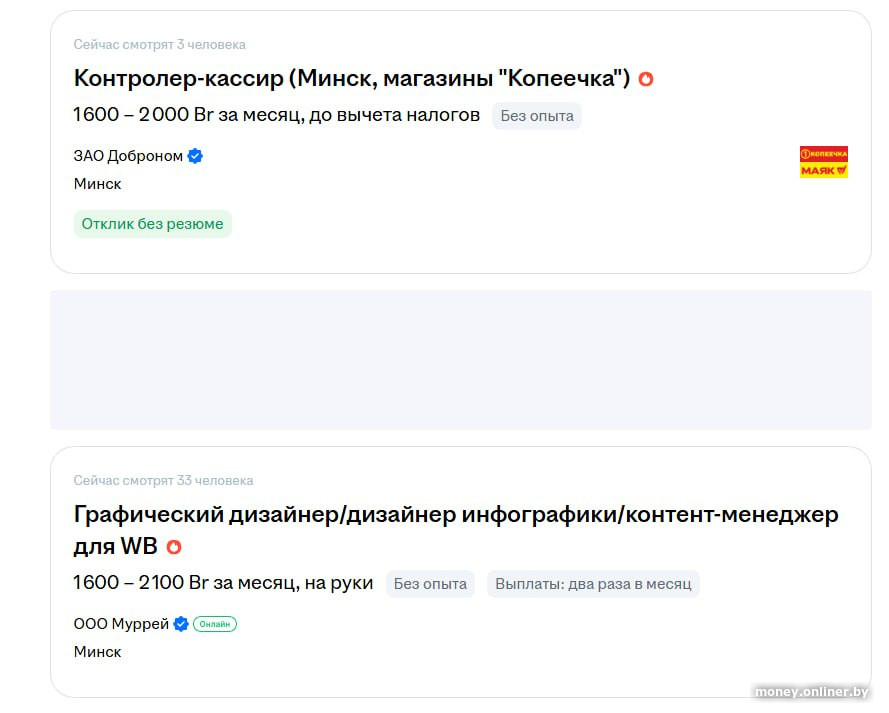
Task: Open the Графический дизайнер vacancy title
Action: coord(456,515)
